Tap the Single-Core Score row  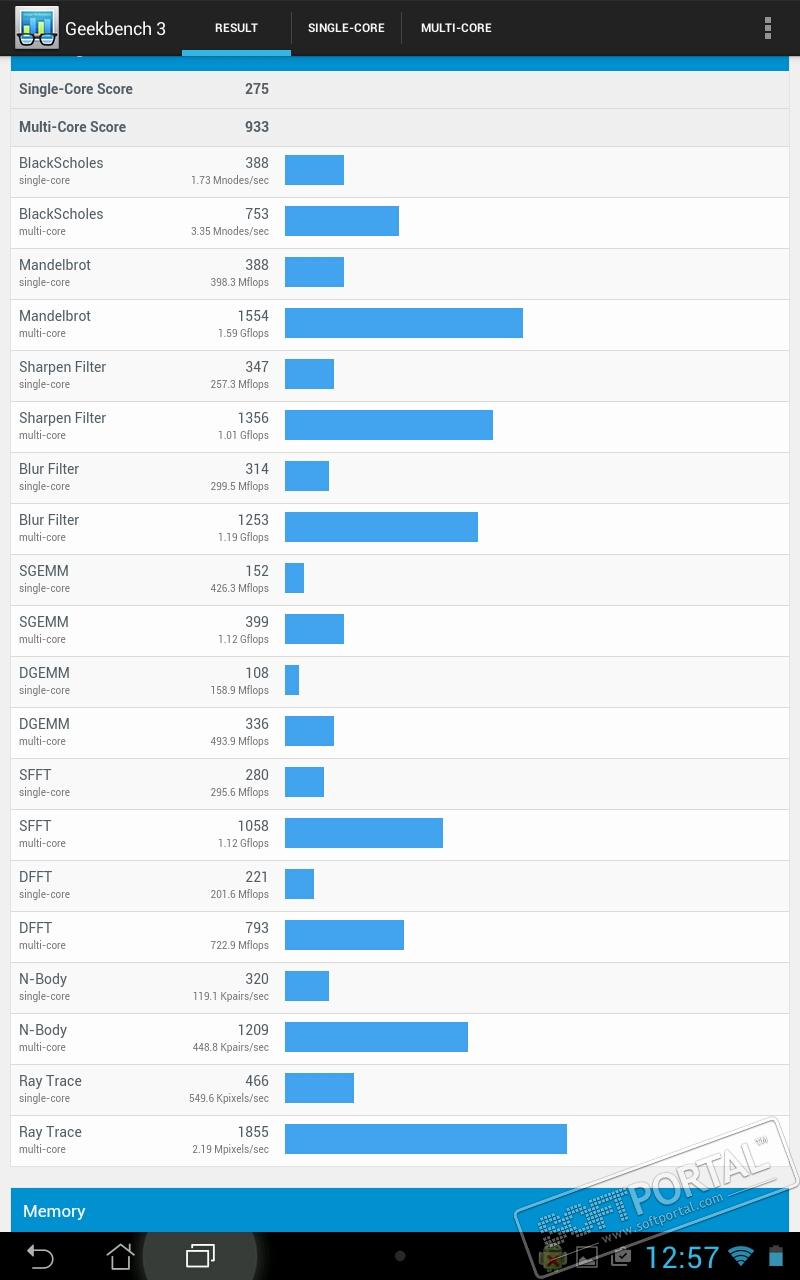(400, 89)
